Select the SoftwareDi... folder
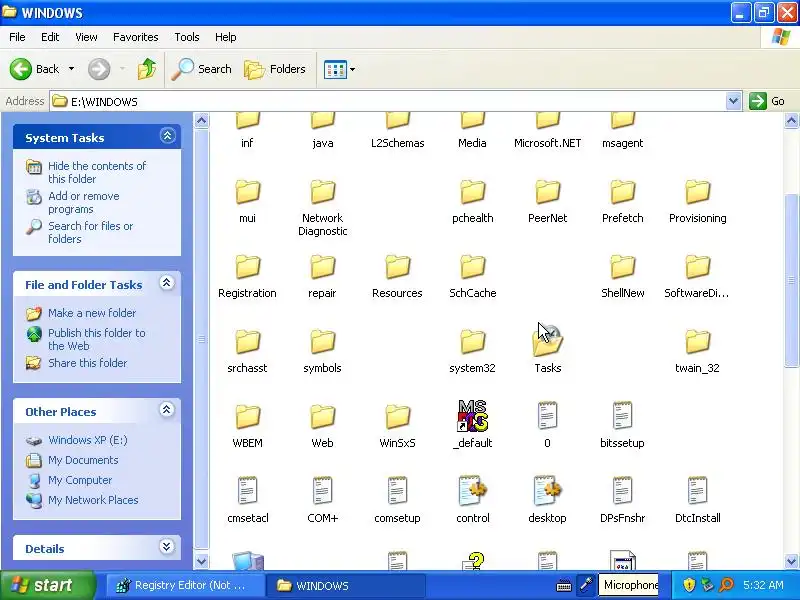This screenshot has height=600, width=800. coord(697,267)
